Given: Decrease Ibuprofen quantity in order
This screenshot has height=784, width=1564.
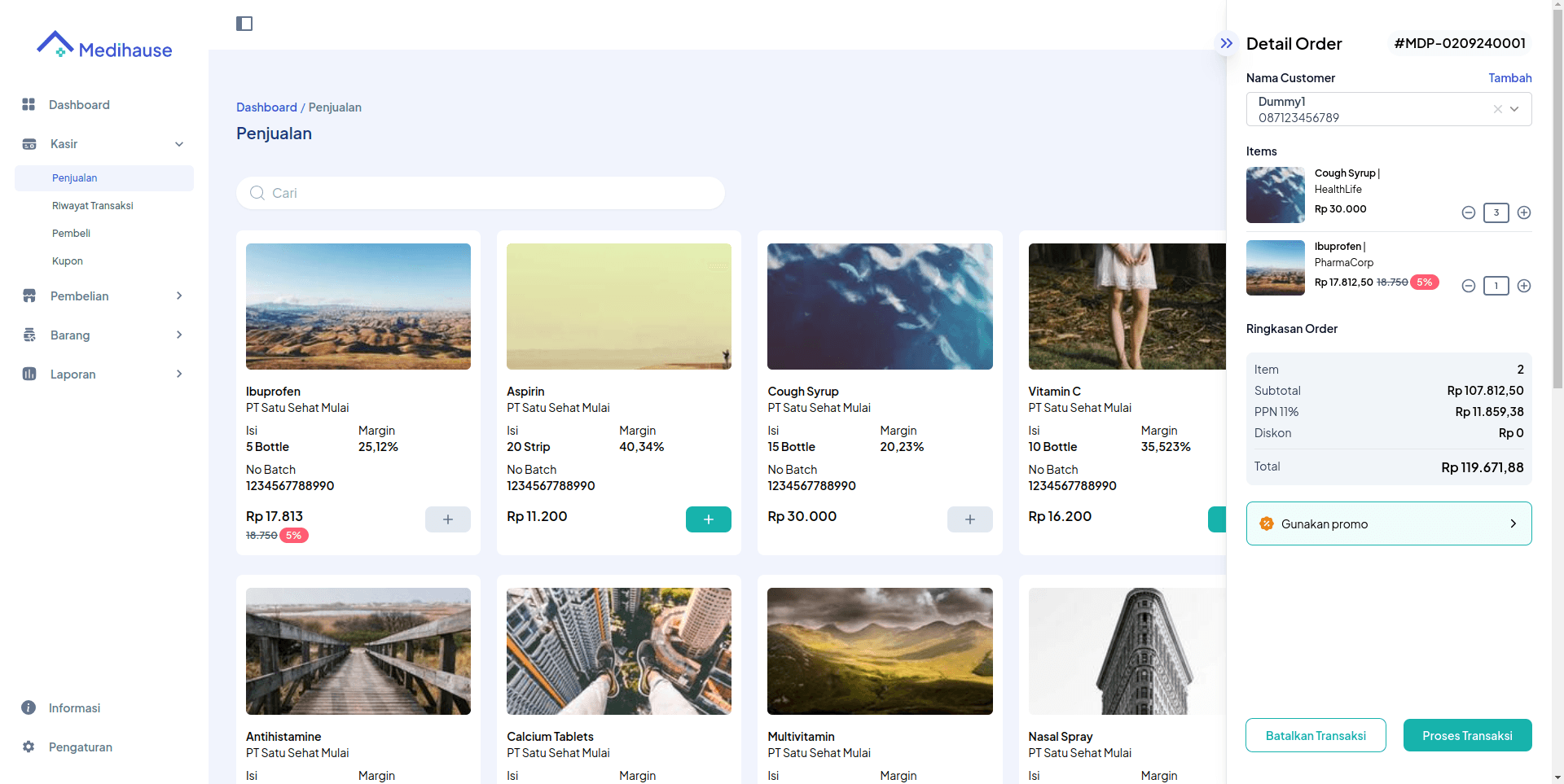Looking at the screenshot, I should [x=1469, y=286].
